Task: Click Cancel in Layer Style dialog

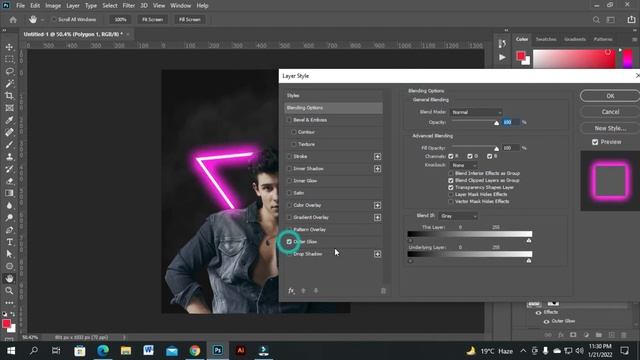Action: (x=610, y=112)
